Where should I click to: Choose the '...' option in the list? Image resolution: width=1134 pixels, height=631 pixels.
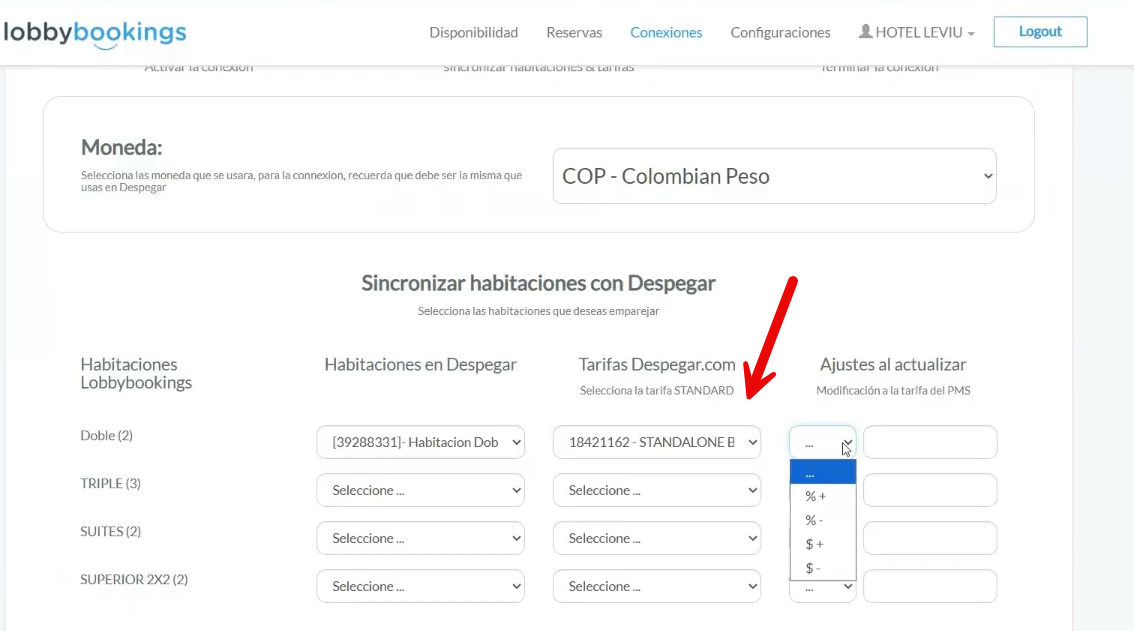[x=823, y=473]
